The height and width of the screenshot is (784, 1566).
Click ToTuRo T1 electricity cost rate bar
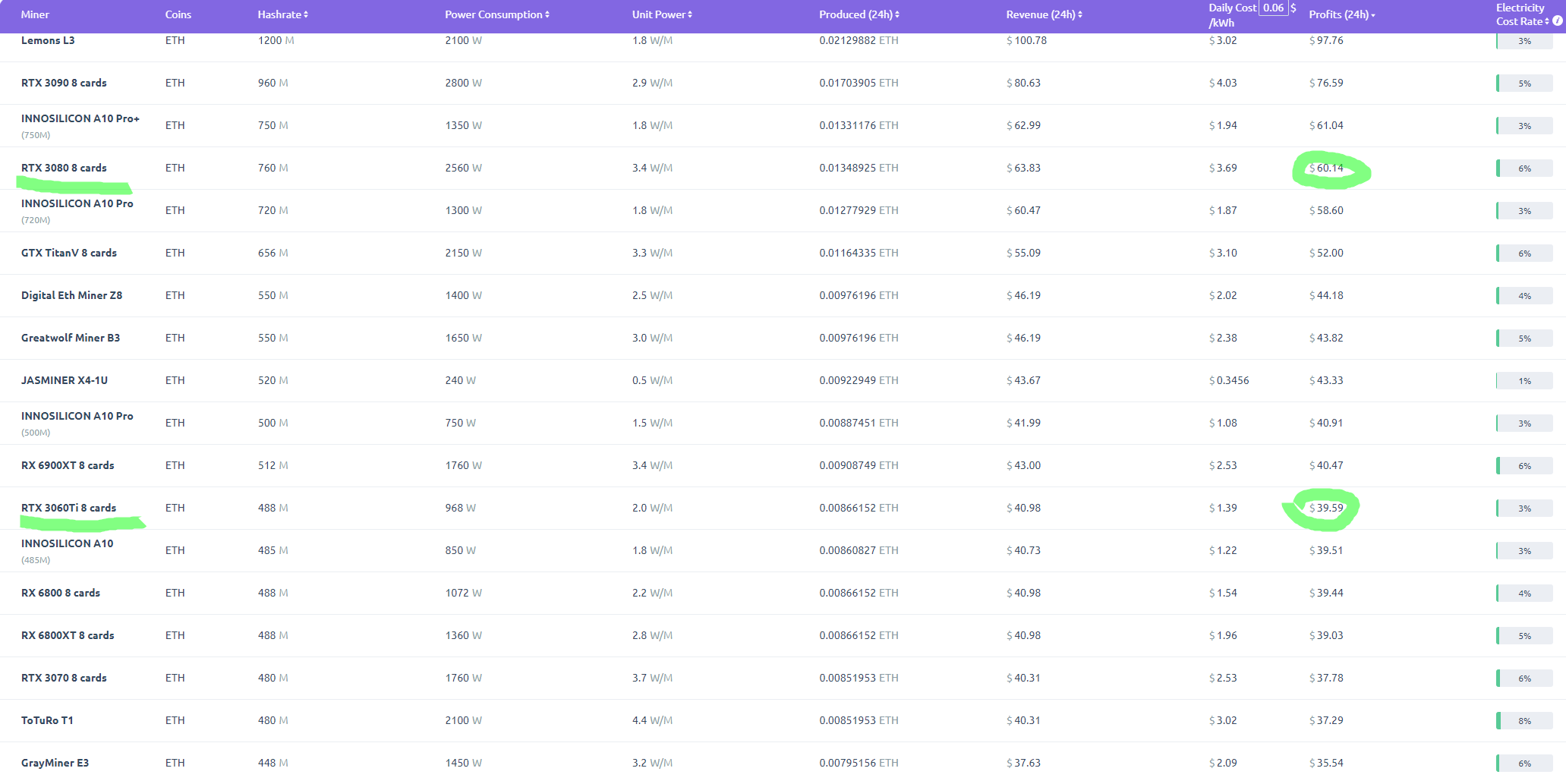[x=1524, y=720]
